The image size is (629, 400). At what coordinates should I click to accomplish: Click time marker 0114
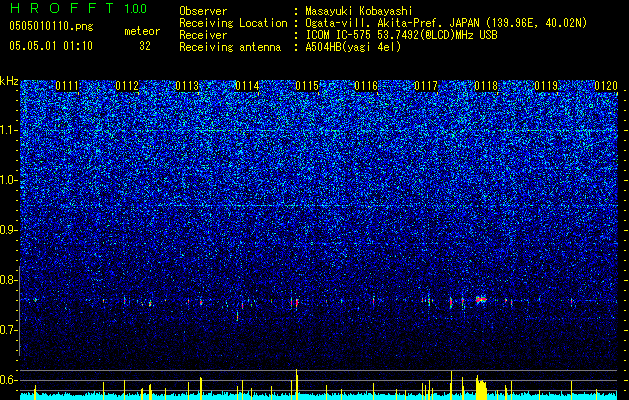click(247, 86)
